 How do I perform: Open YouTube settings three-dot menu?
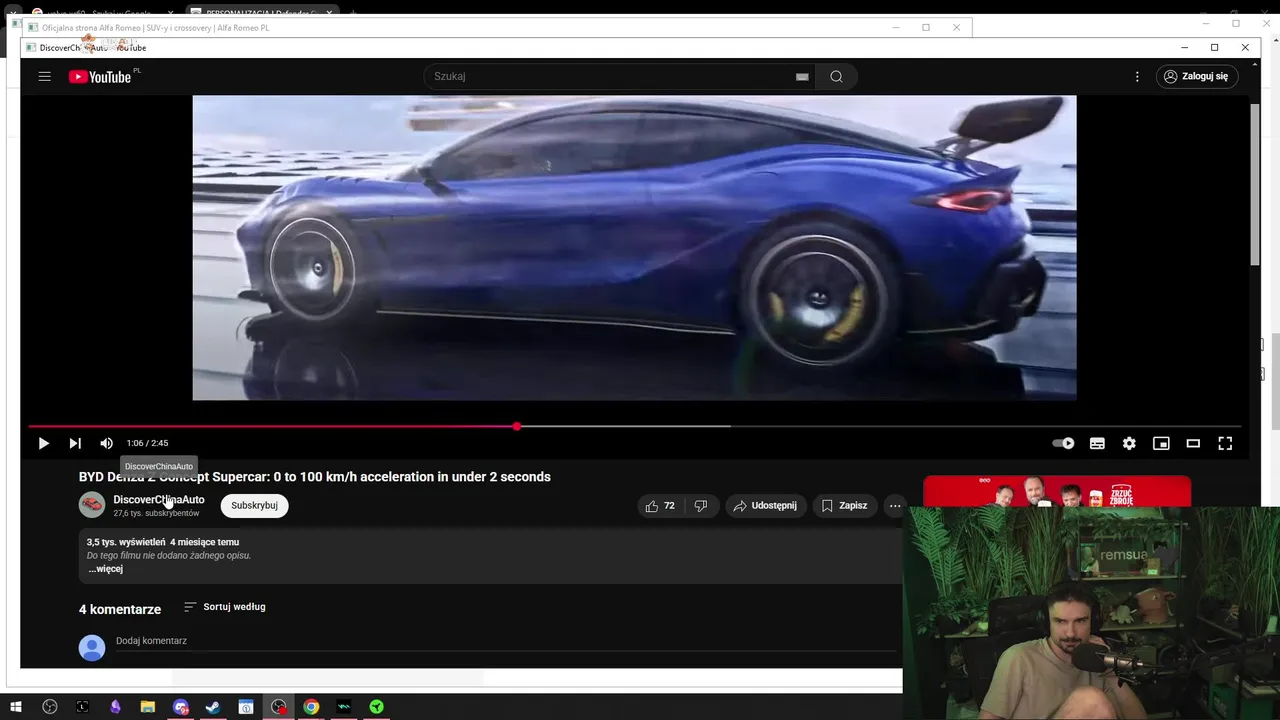1137,76
